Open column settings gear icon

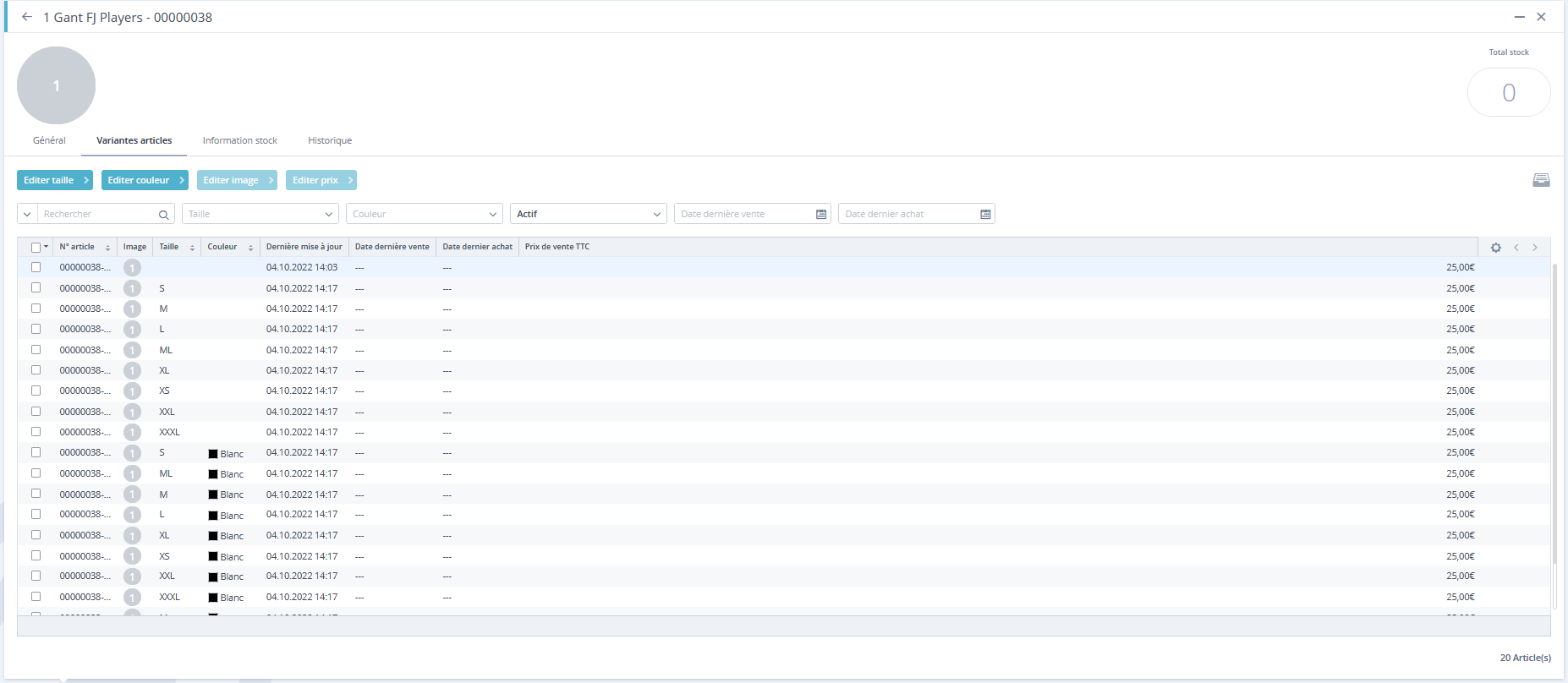pyautogui.click(x=1496, y=248)
